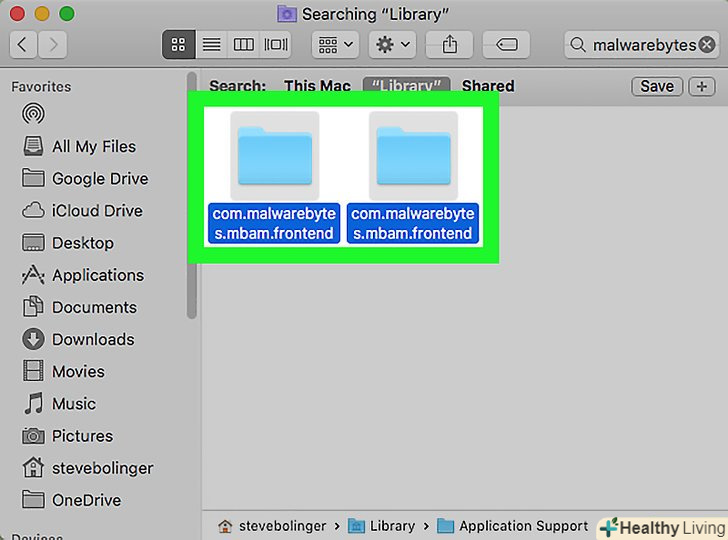
Task: Open All My Files in sidebar
Action: point(79,146)
